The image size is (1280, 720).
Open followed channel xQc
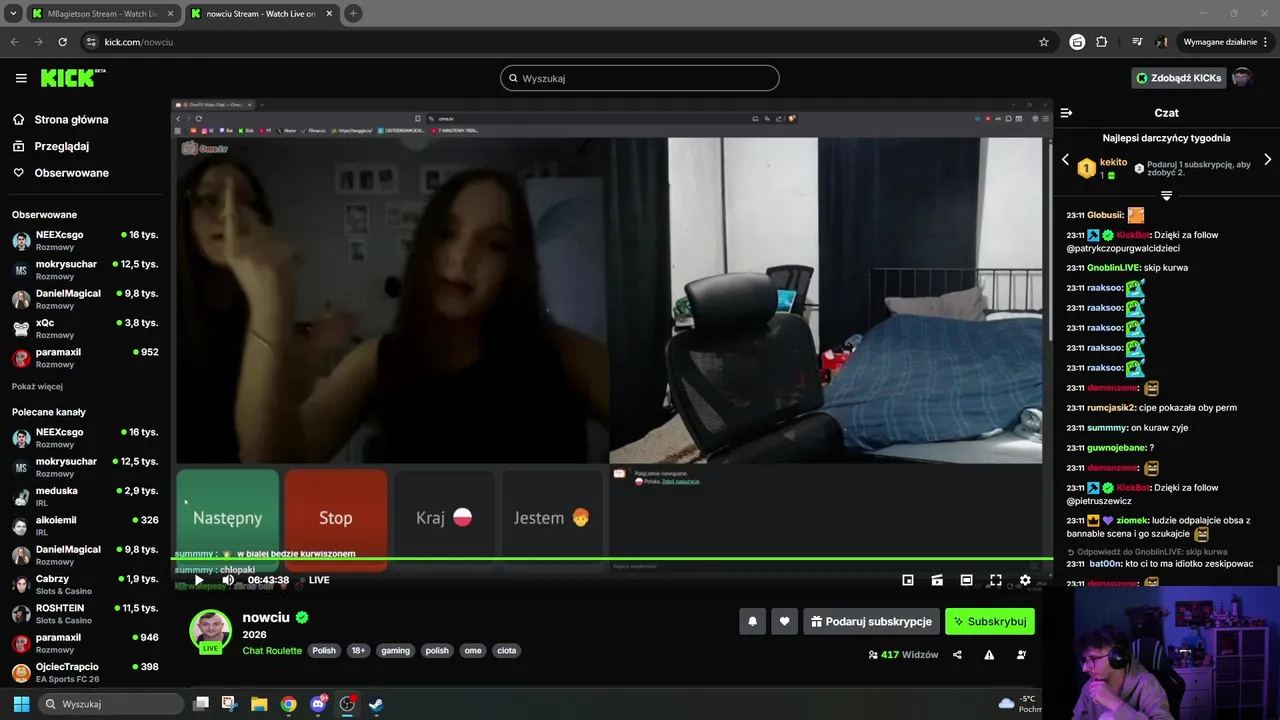coord(85,328)
